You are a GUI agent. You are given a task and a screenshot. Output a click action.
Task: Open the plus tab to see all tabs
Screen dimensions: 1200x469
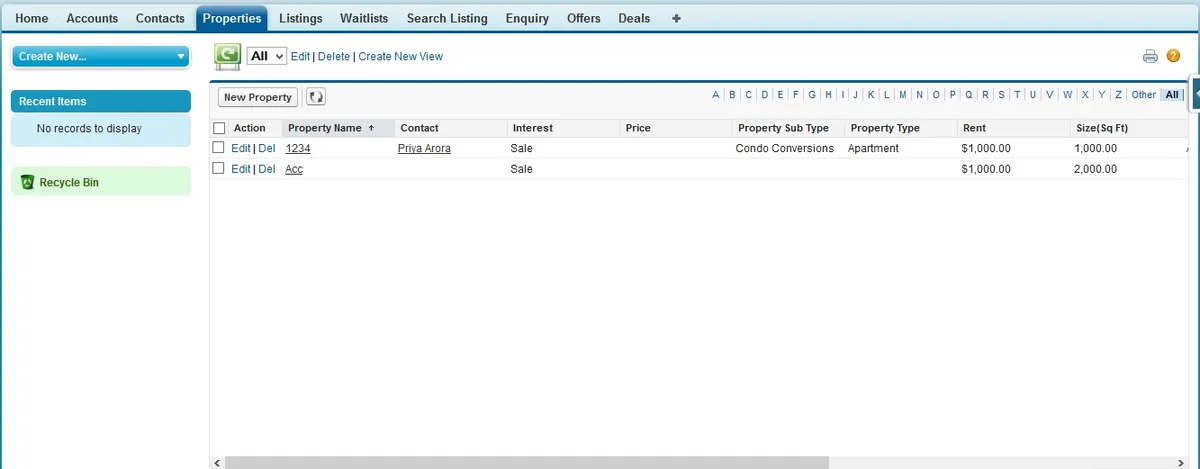point(676,18)
